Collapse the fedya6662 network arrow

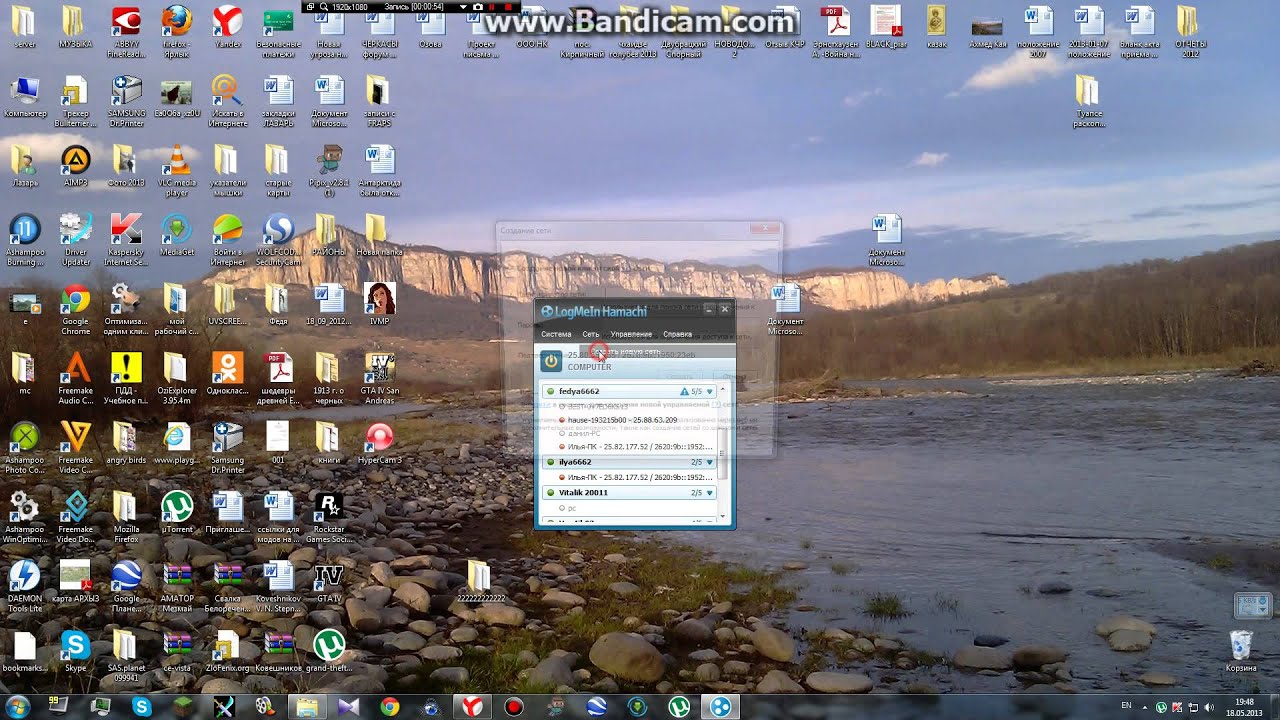[x=710, y=392]
